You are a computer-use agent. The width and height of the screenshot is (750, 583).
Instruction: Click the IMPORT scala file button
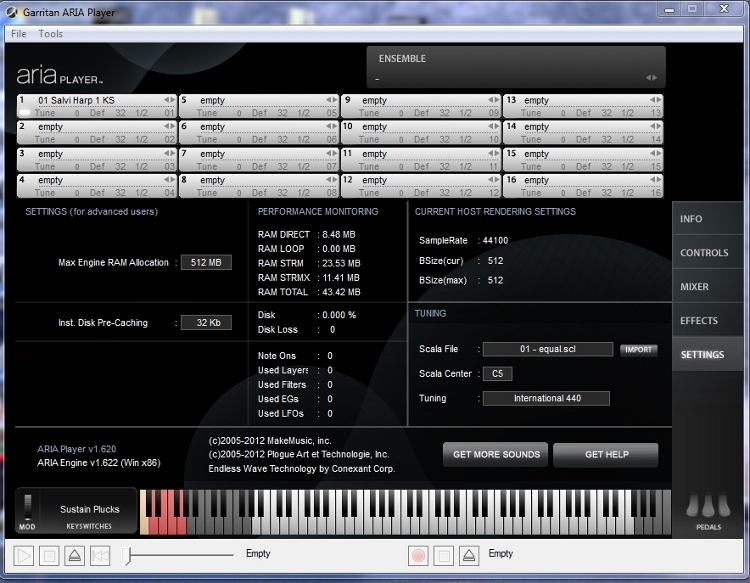click(x=639, y=350)
